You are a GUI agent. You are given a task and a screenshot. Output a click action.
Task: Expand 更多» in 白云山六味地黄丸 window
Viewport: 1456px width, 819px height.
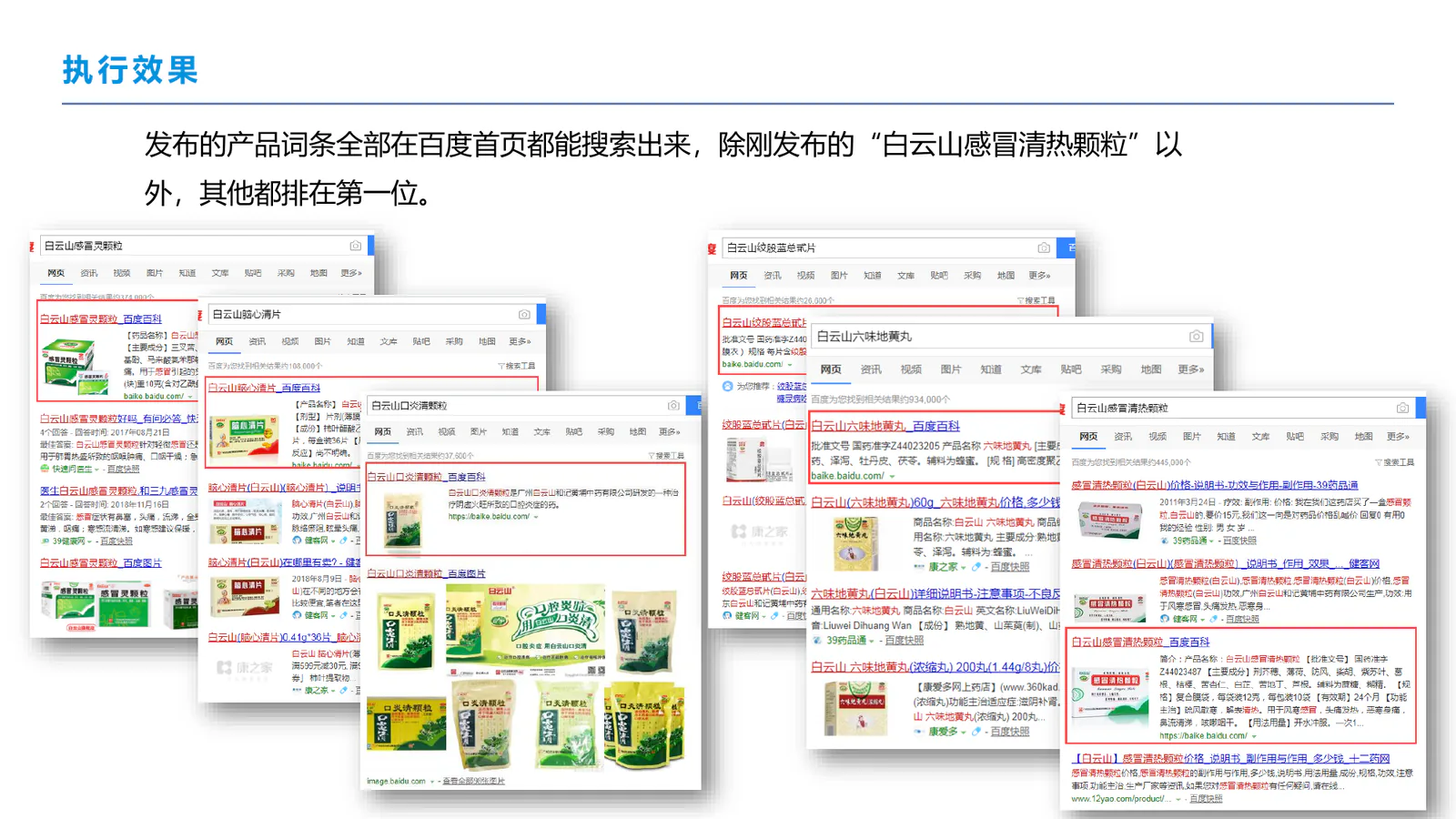[1190, 369]
